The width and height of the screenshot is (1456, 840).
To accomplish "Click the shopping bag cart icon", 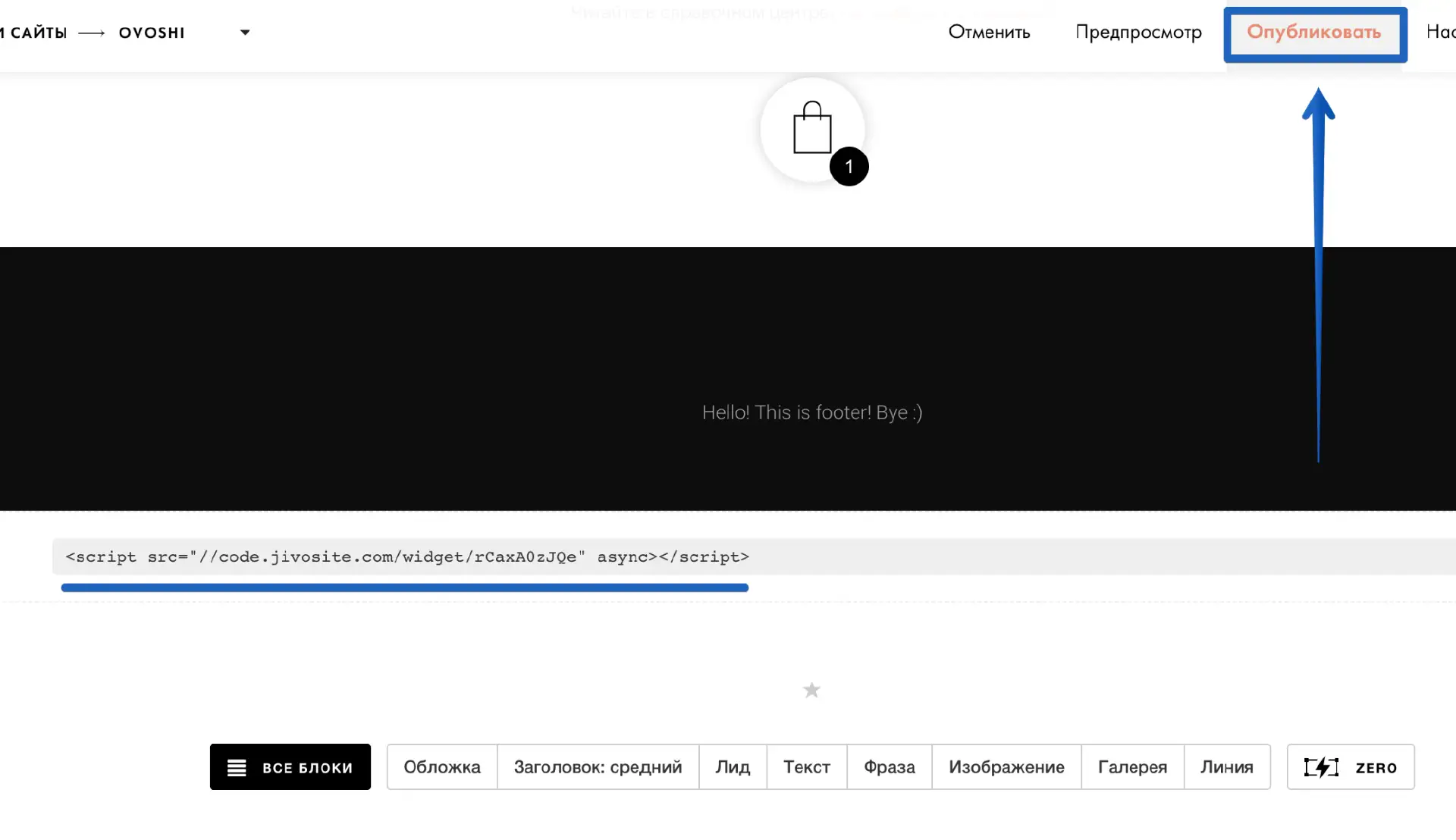I will coord(811,128).
